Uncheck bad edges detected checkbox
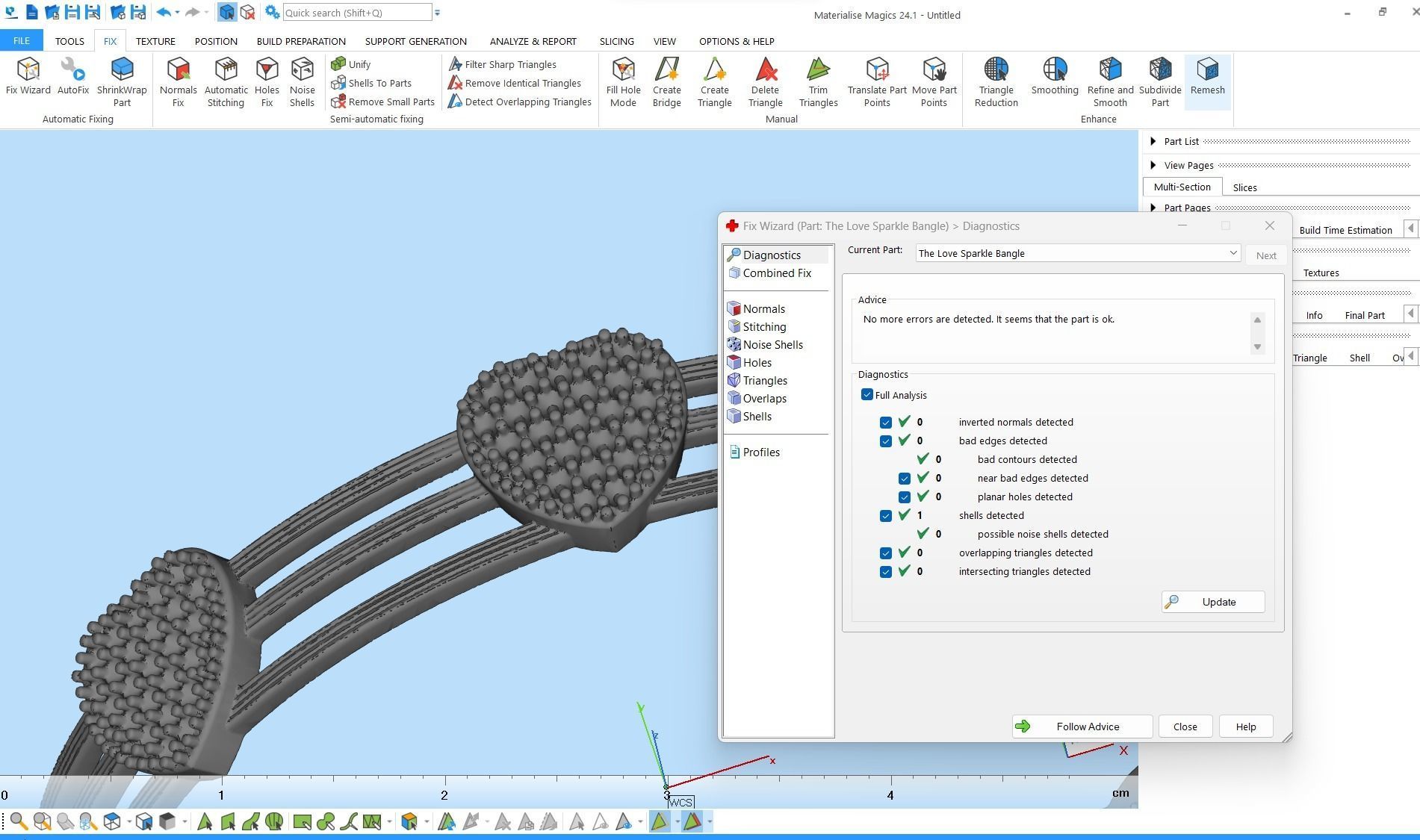1420x840 pixels. click(x=885, y=441)
